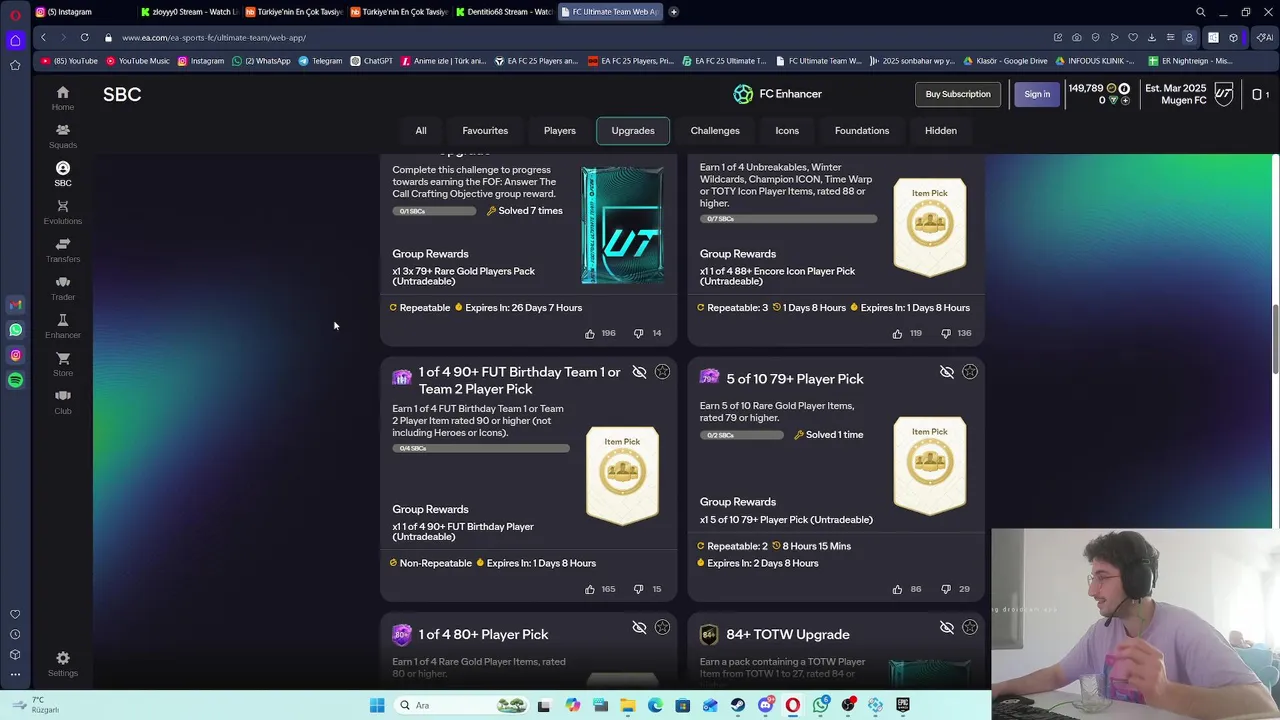Favourite the 5 of 10 79+ Player Pick
The height and width of the screenshot is (720, 1280).
pyautogui.click(x=970, y=372)
